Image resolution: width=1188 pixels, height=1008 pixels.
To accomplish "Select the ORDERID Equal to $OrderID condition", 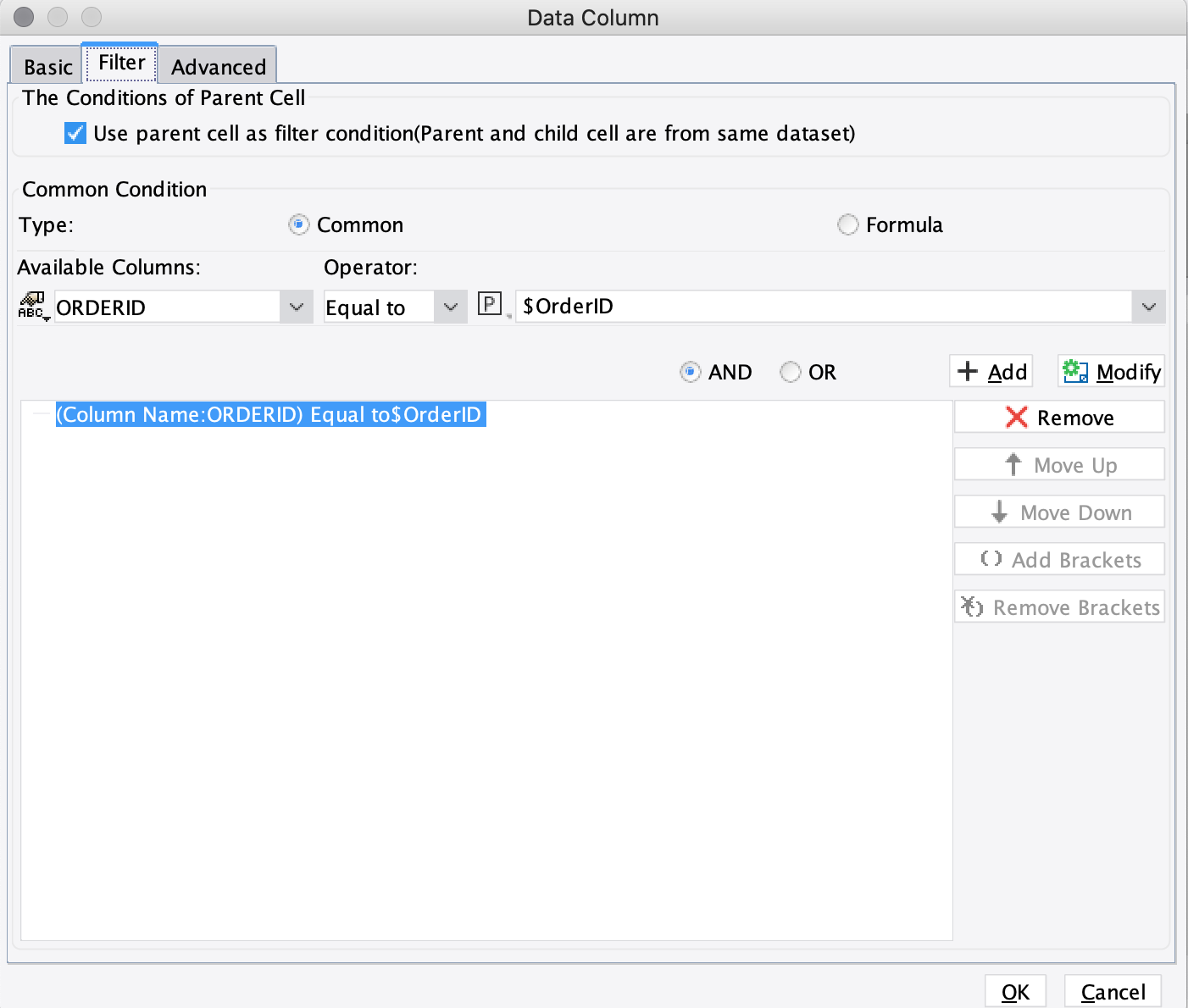I will click(269, 415).
